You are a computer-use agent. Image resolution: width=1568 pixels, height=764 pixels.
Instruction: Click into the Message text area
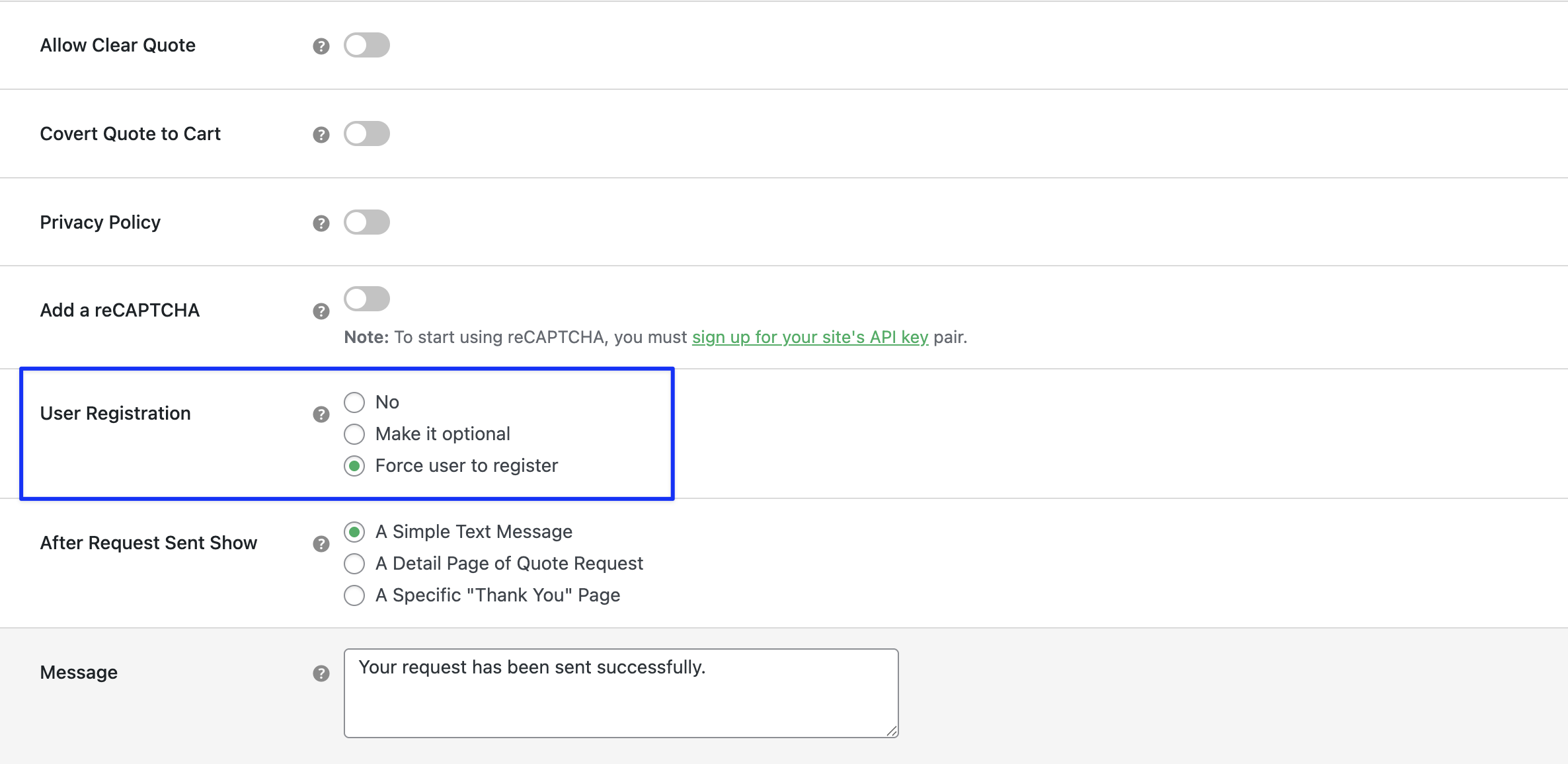[x=620, y=693]
